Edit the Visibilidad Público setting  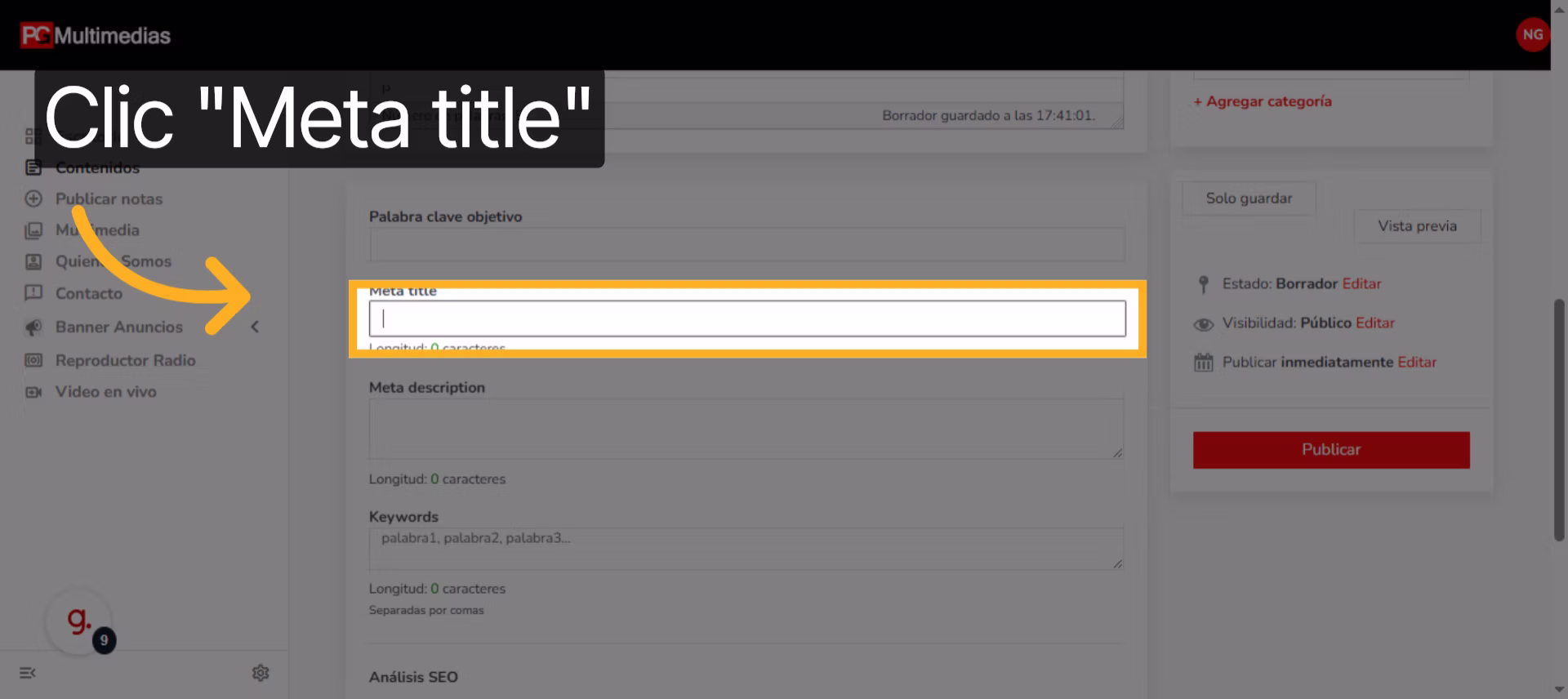pos(1375,323)
